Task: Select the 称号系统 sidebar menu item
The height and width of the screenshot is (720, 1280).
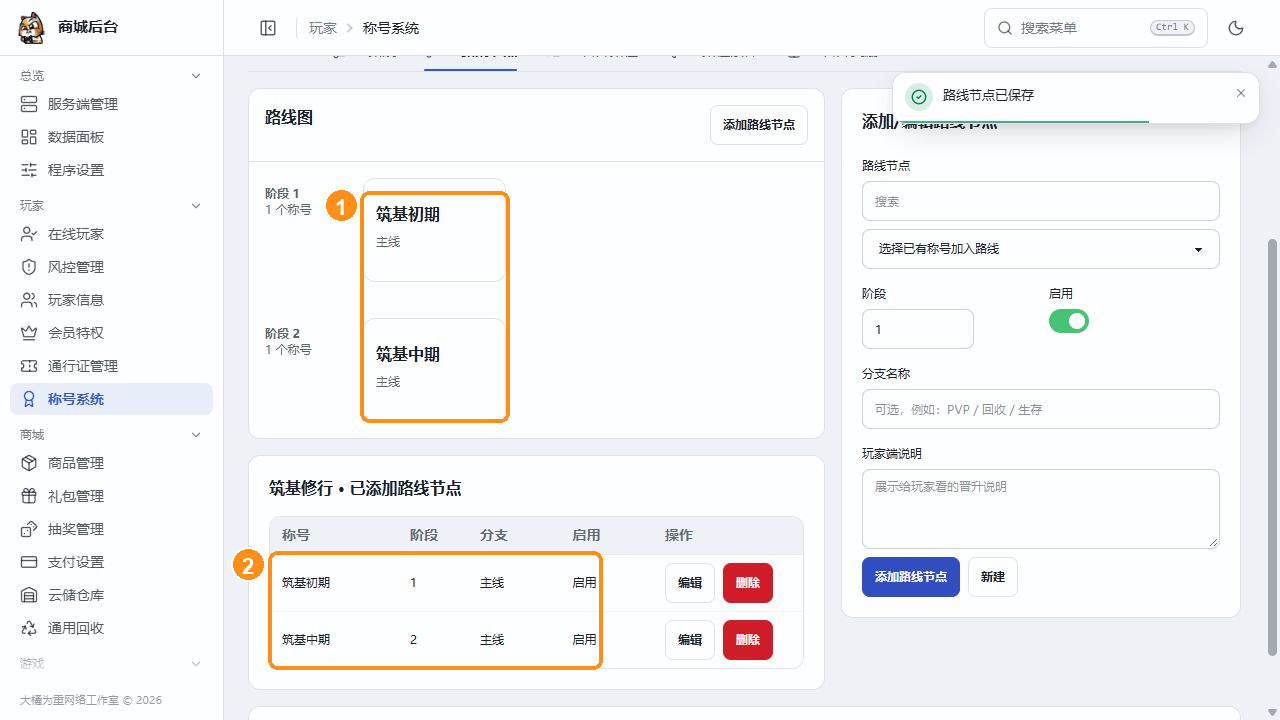Action: click(112, 399)
